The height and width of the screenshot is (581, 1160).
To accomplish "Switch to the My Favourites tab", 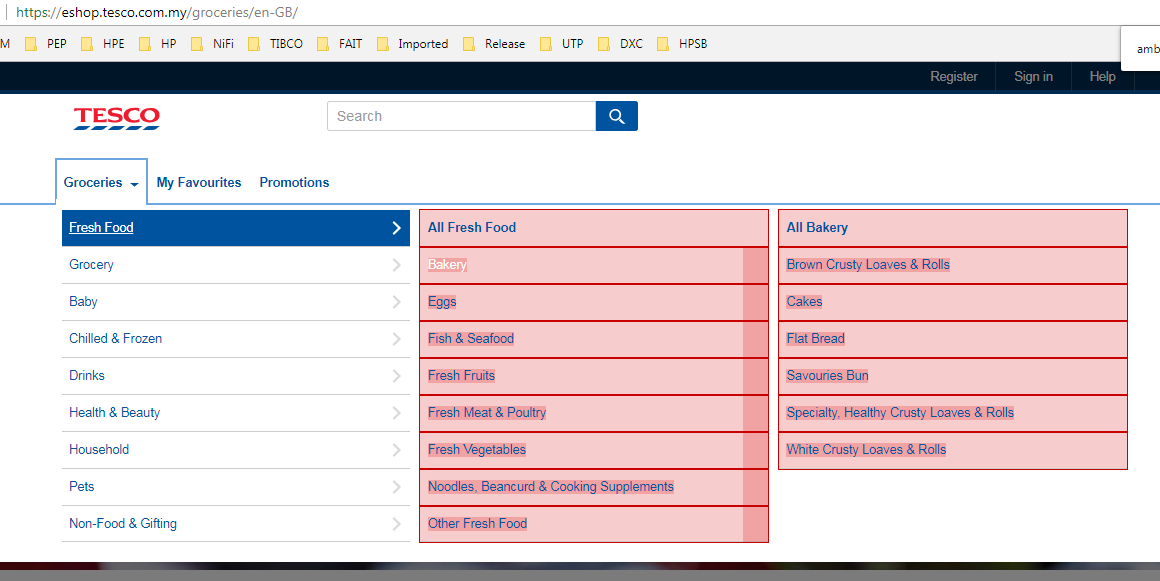I will click(x=199, y=183).
